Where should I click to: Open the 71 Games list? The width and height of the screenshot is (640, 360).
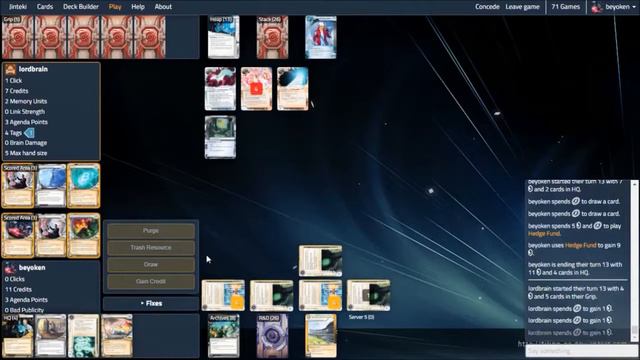click(x=565, y=7)
